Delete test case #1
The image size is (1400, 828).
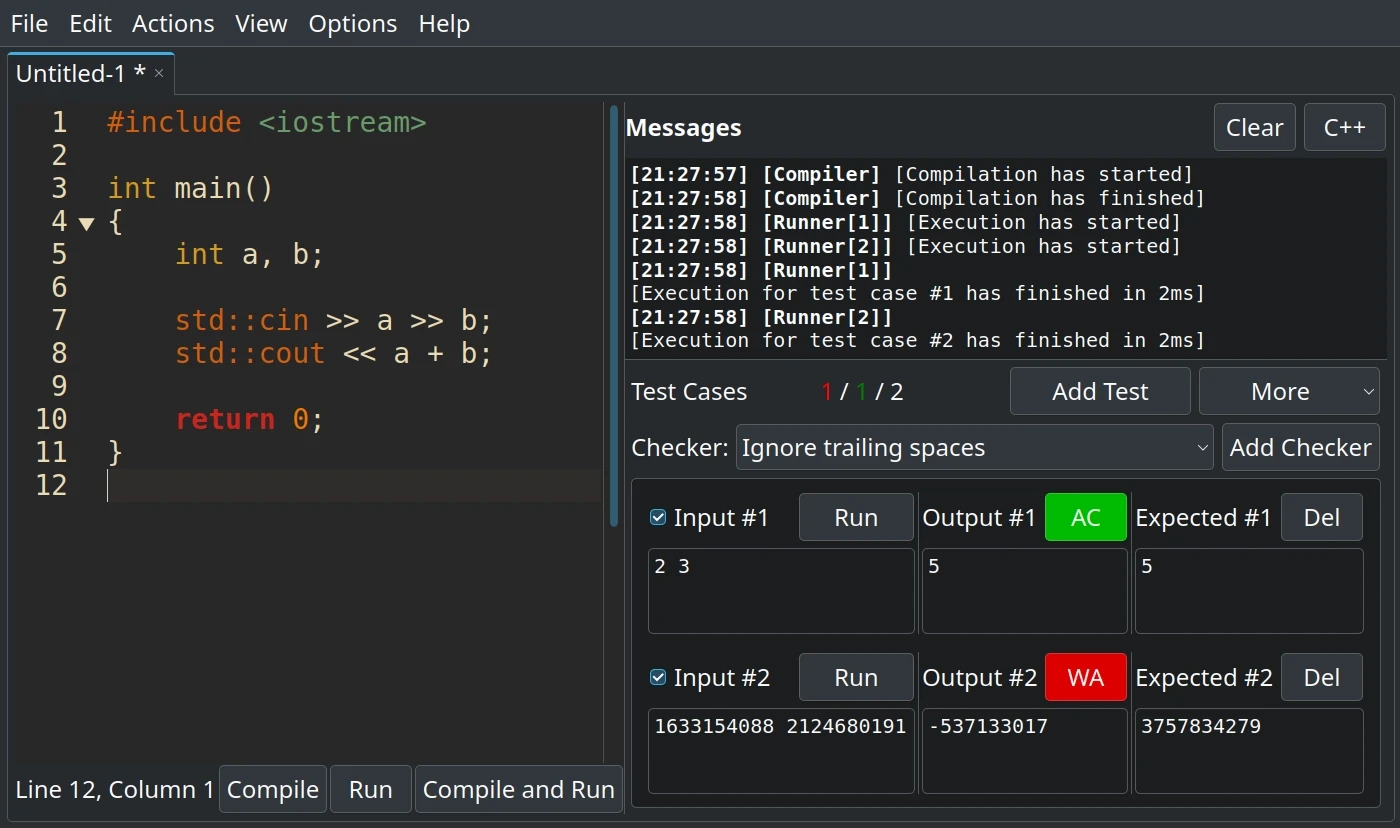point(1321,517)
